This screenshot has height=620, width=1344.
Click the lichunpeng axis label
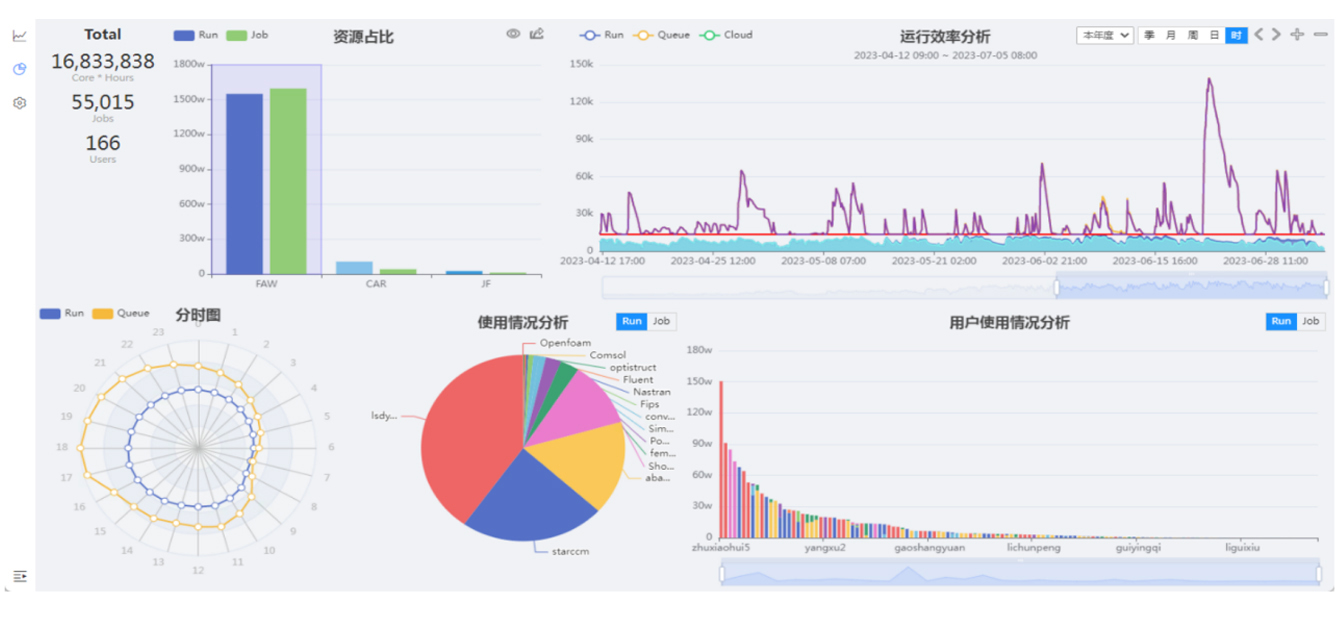click(1034, 548)
